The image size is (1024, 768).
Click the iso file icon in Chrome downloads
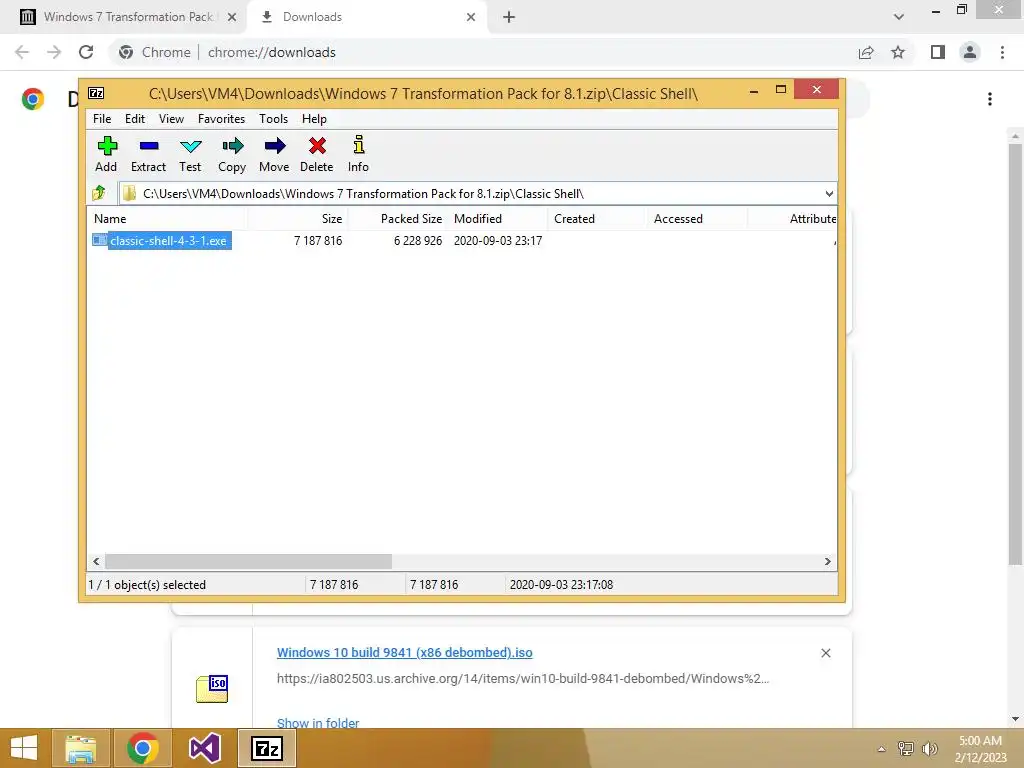point(212,689)
